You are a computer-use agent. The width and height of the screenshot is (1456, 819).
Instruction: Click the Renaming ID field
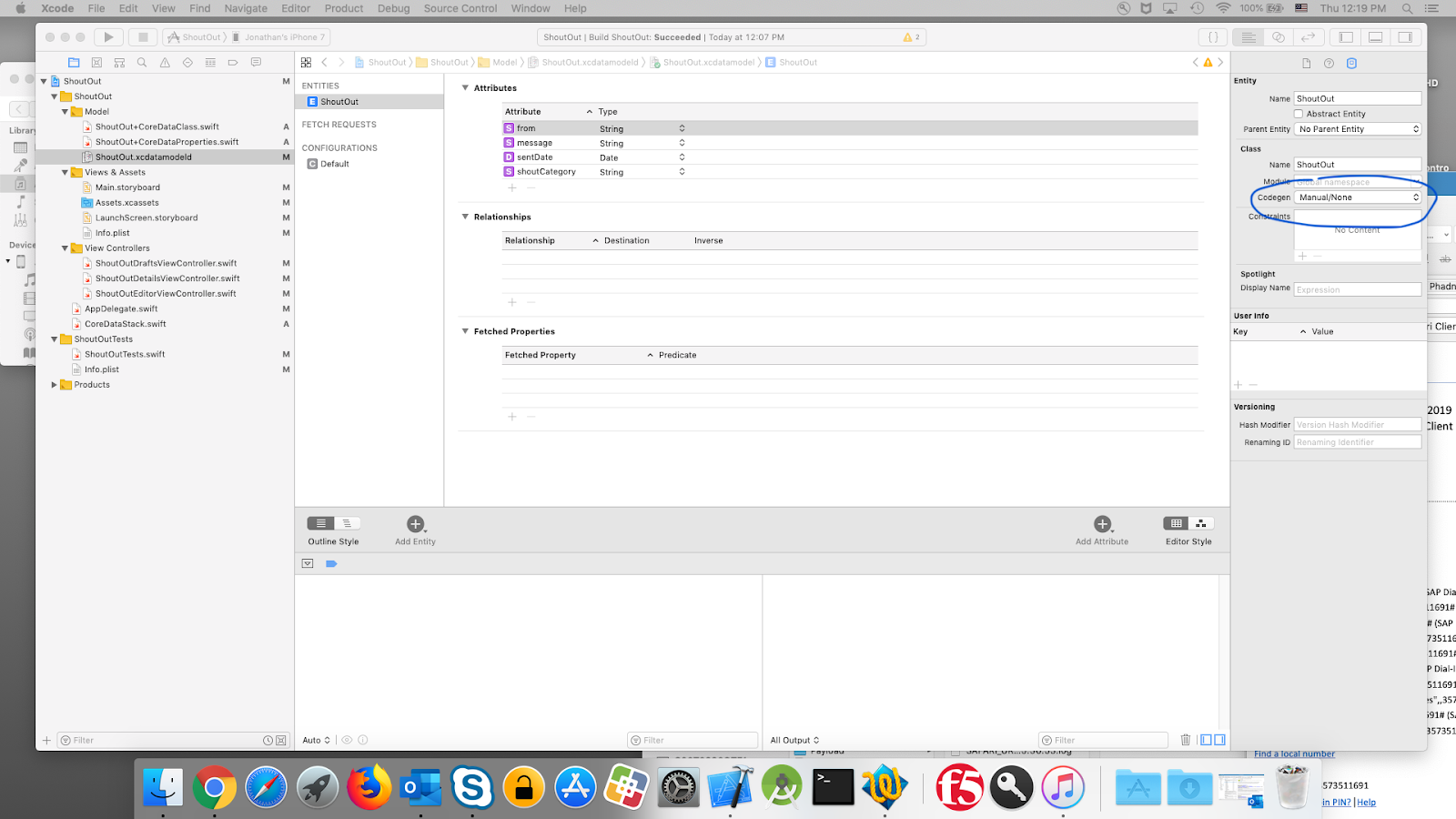click(x=1358, y=442)
